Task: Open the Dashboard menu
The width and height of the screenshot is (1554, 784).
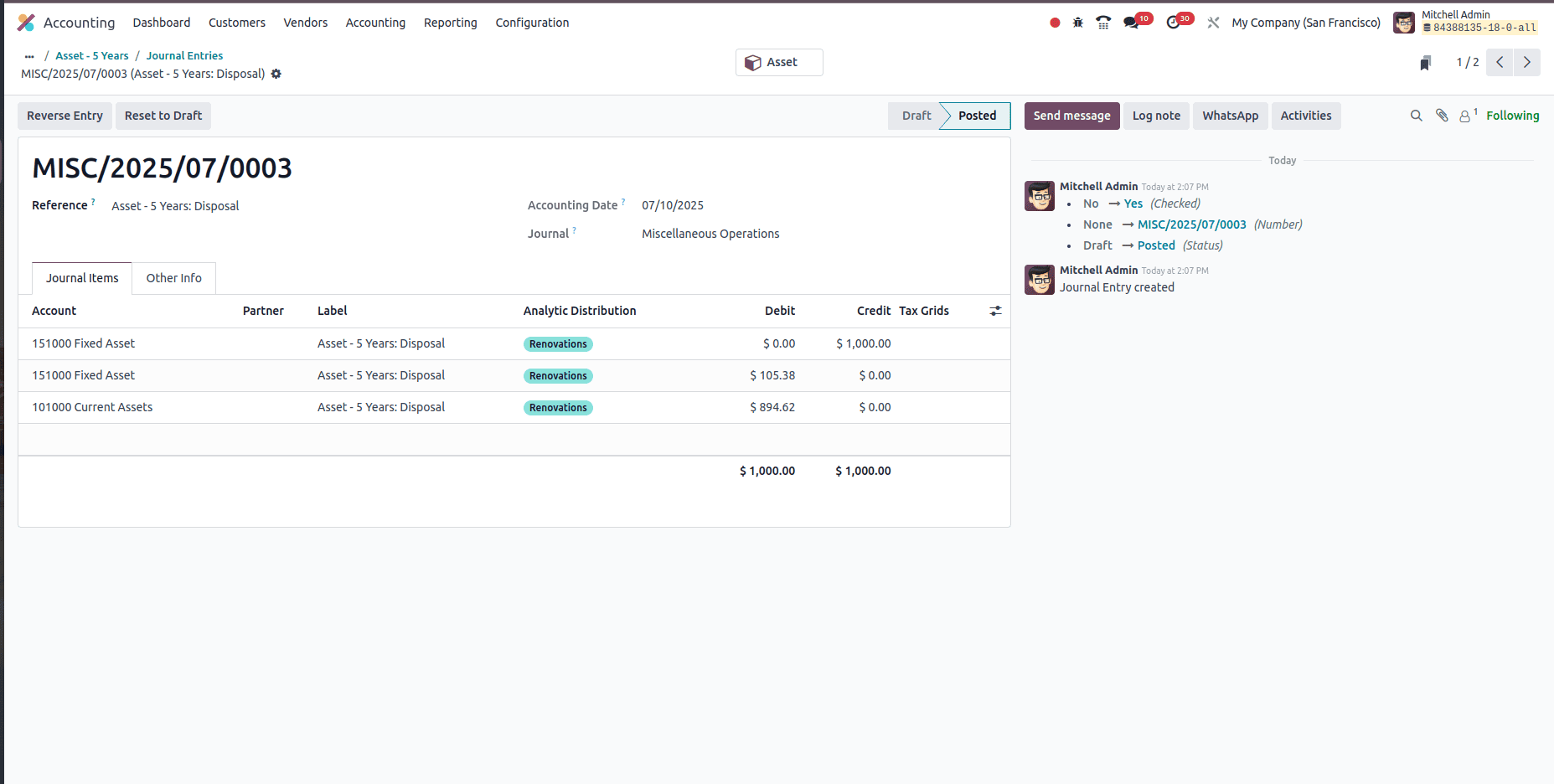Action: [x=162, y=23]
